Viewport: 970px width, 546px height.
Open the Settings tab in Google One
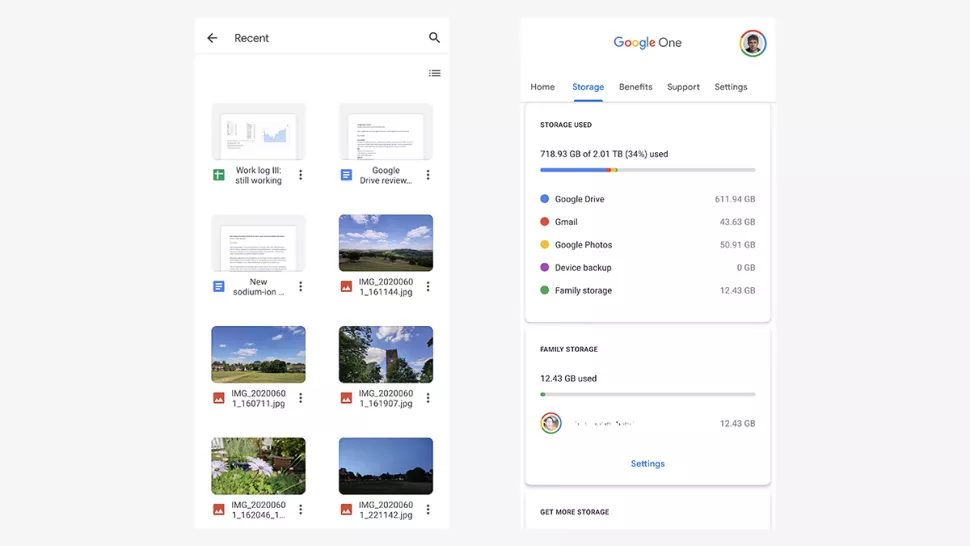coord(731,87)
